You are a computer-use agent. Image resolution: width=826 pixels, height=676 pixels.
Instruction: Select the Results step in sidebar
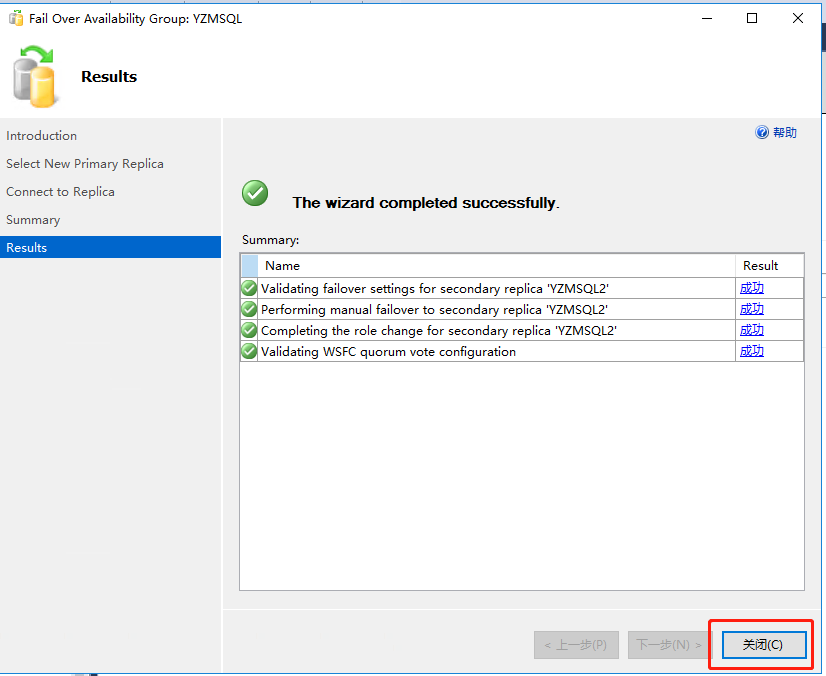point(27,248)
